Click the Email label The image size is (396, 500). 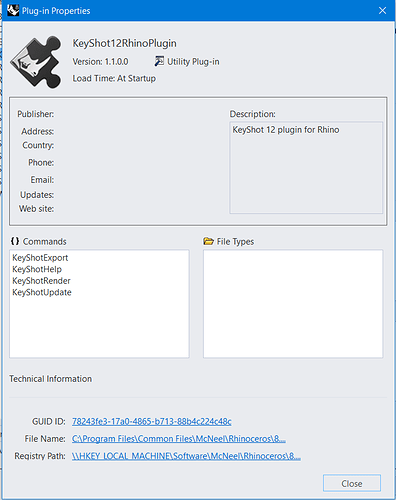(x=42, y=180)
